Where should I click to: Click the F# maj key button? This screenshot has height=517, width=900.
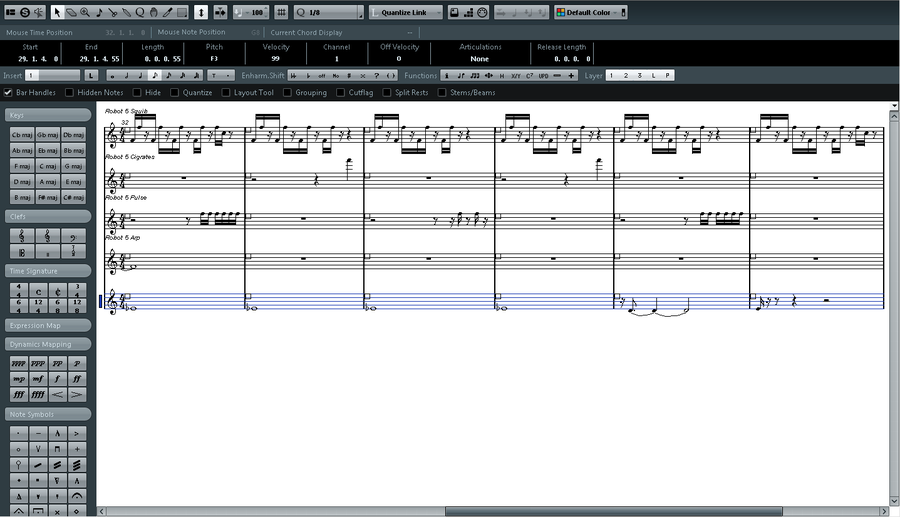pyautogui.click(x=47, y=198)
